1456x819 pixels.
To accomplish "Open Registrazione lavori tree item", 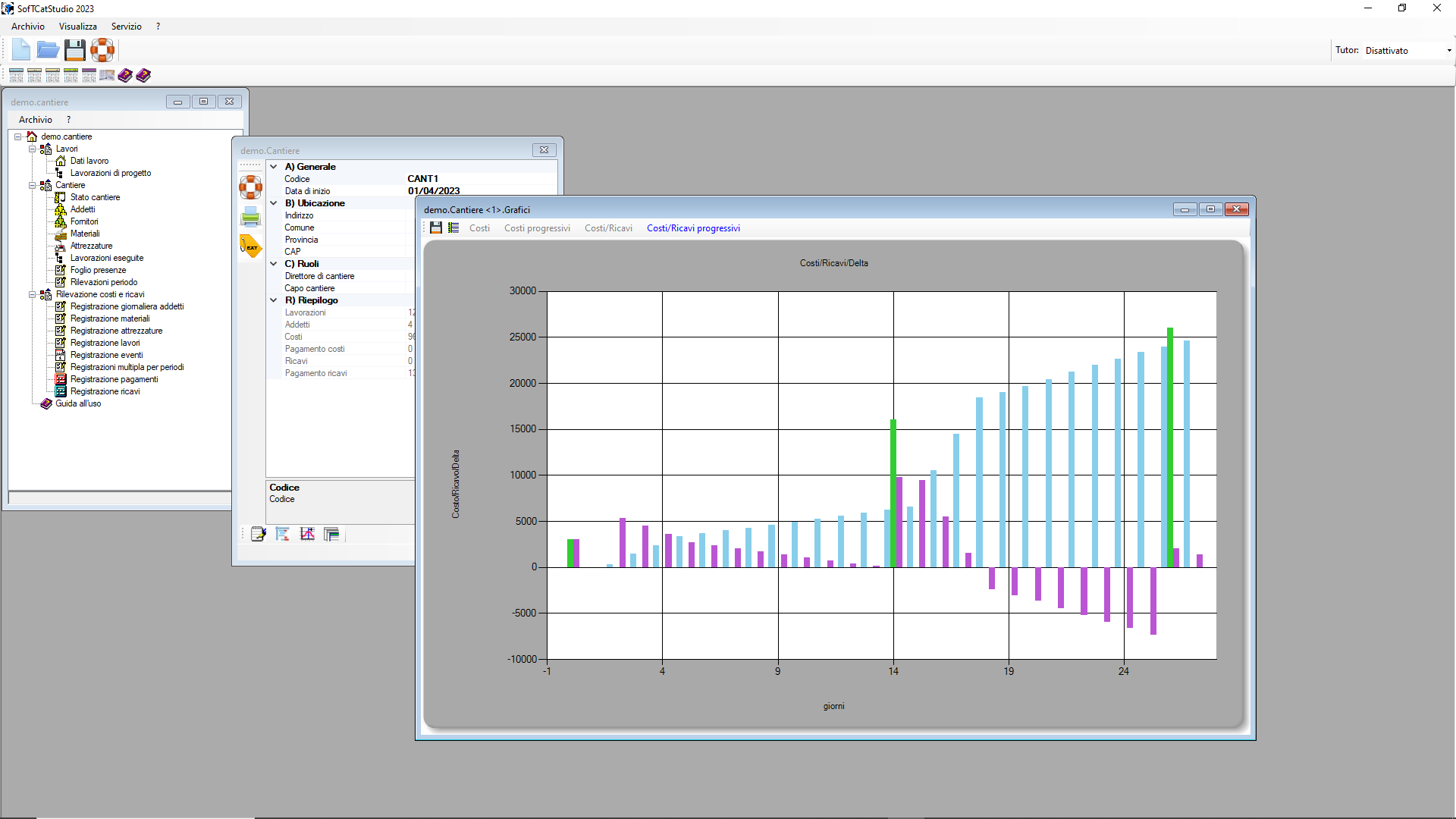I will pyautogui.click(x=105, y=343).
